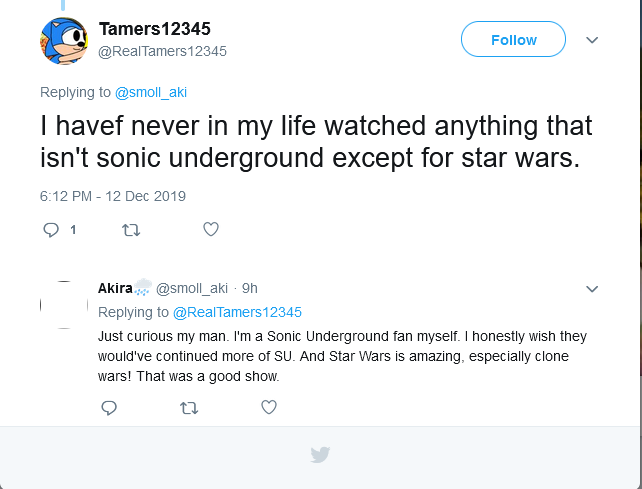Open the chevron menu on Akira's reply

591,288
